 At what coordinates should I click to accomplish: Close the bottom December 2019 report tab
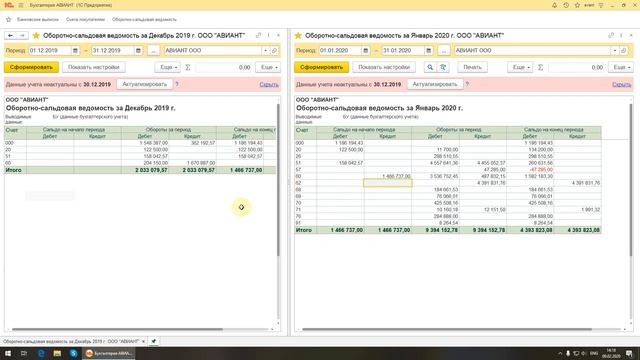pos(143,341)
